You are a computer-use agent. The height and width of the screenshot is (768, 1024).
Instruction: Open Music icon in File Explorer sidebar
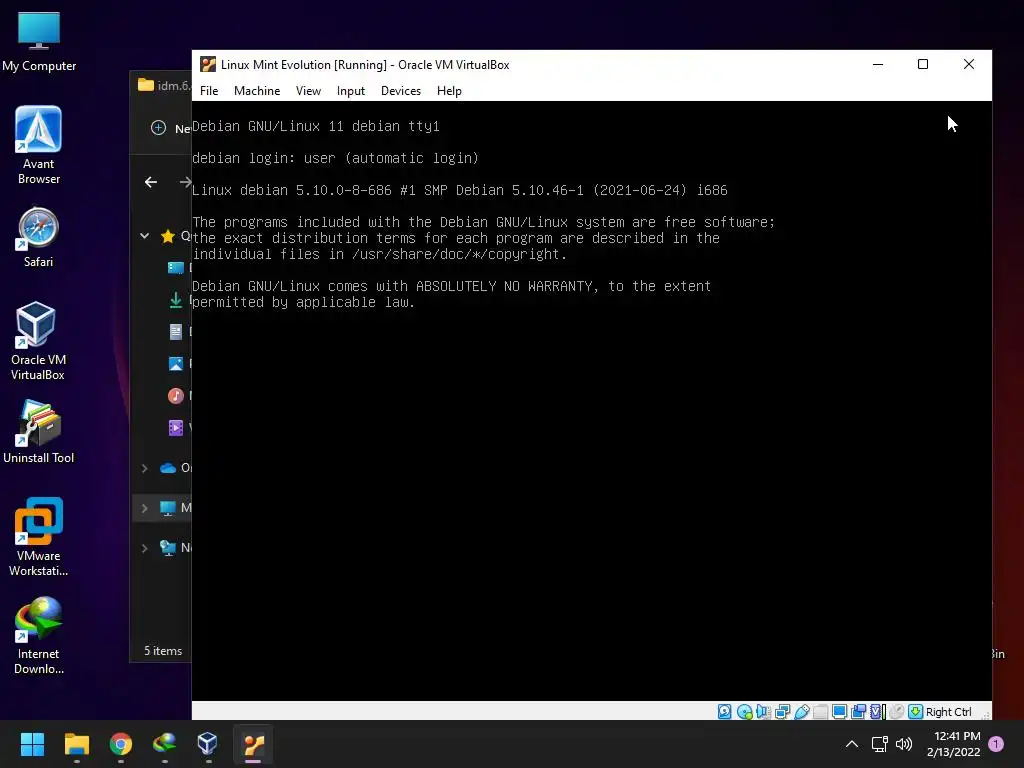176,396
